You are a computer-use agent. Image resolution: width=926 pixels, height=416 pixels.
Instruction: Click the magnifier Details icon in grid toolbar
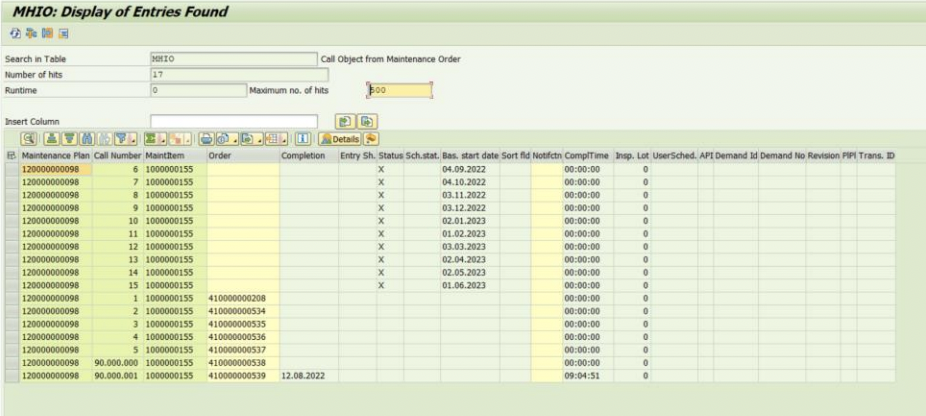28,139
